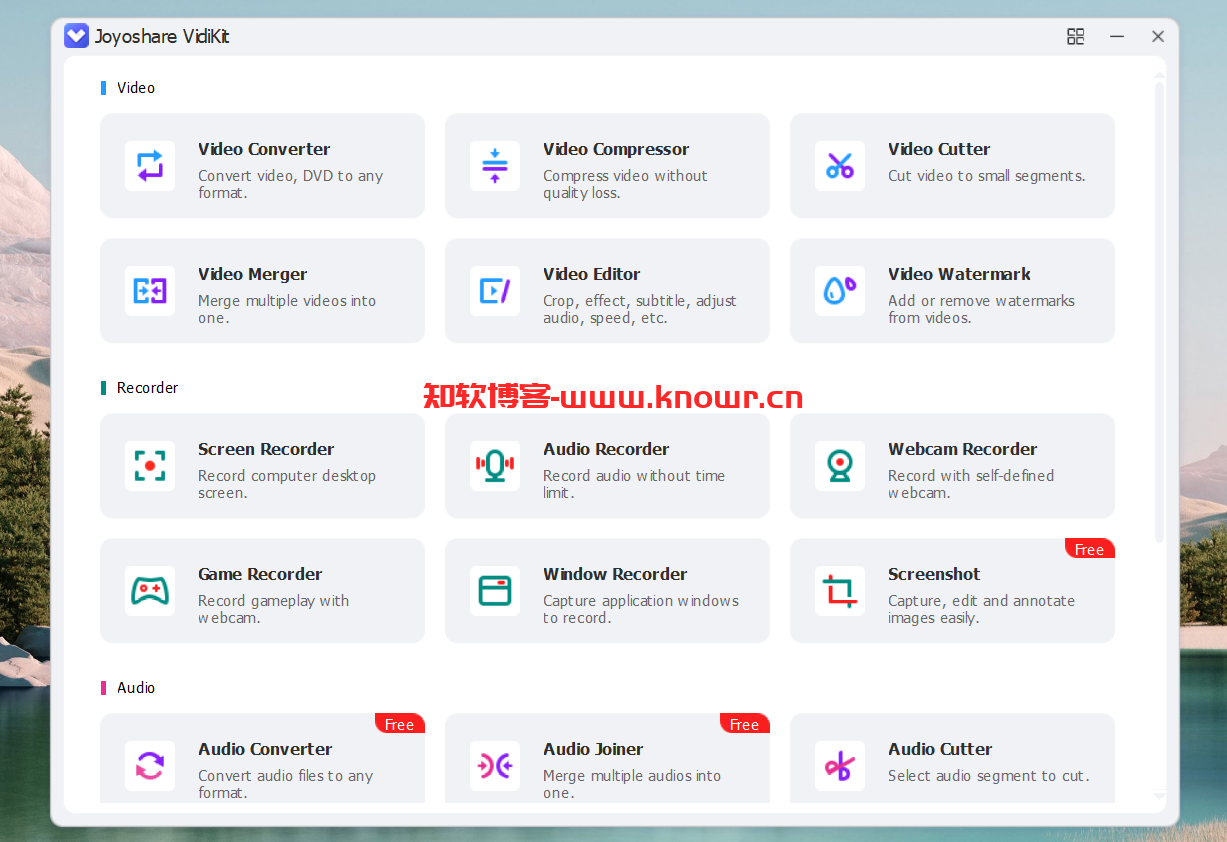The height and width of the screenshot is (842, 1227).
Task: Click the Video Editor title
Action: coord(592,275)
